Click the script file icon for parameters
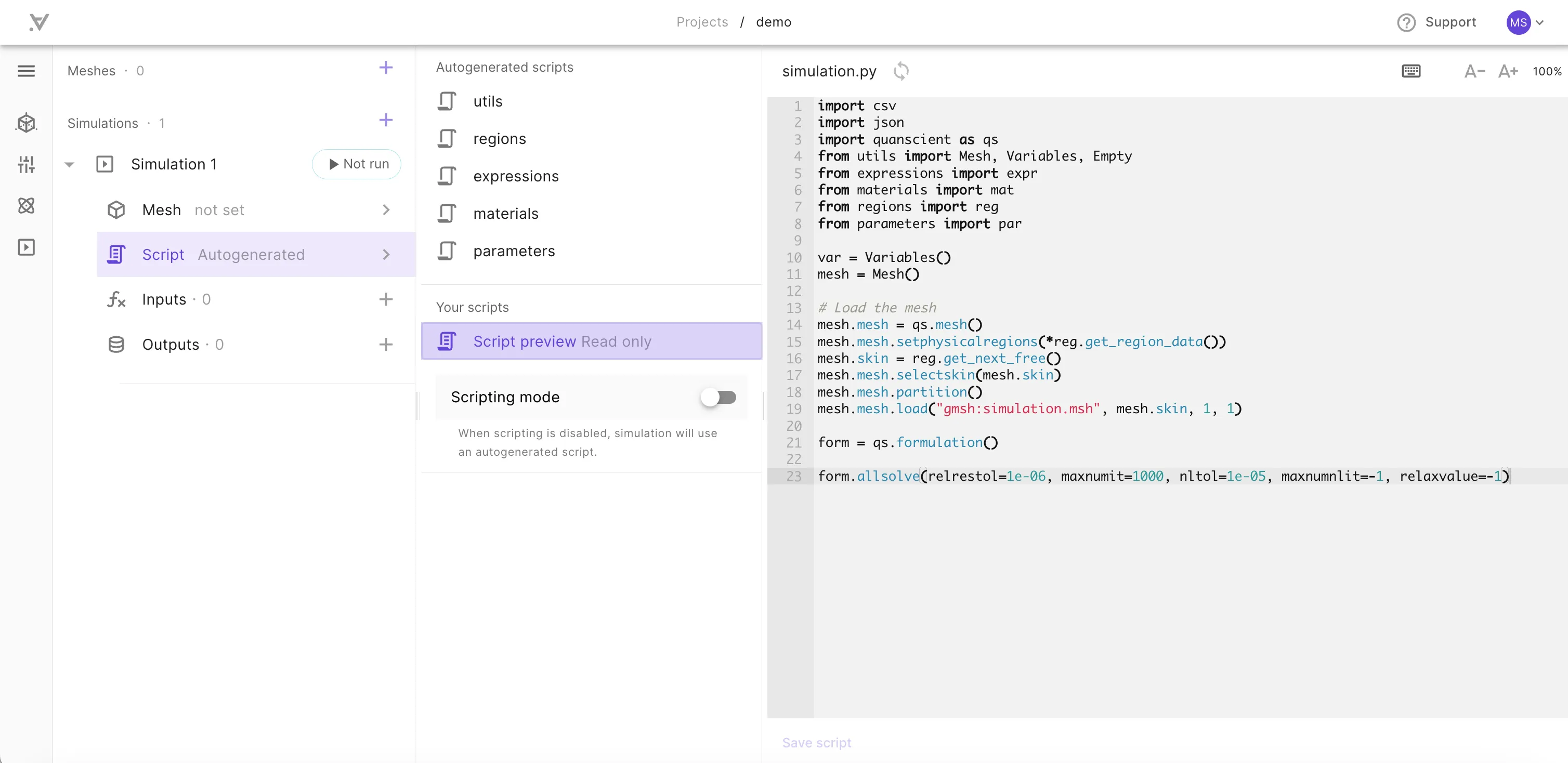The image size is (1568, 763). click(x=447, y=251)
